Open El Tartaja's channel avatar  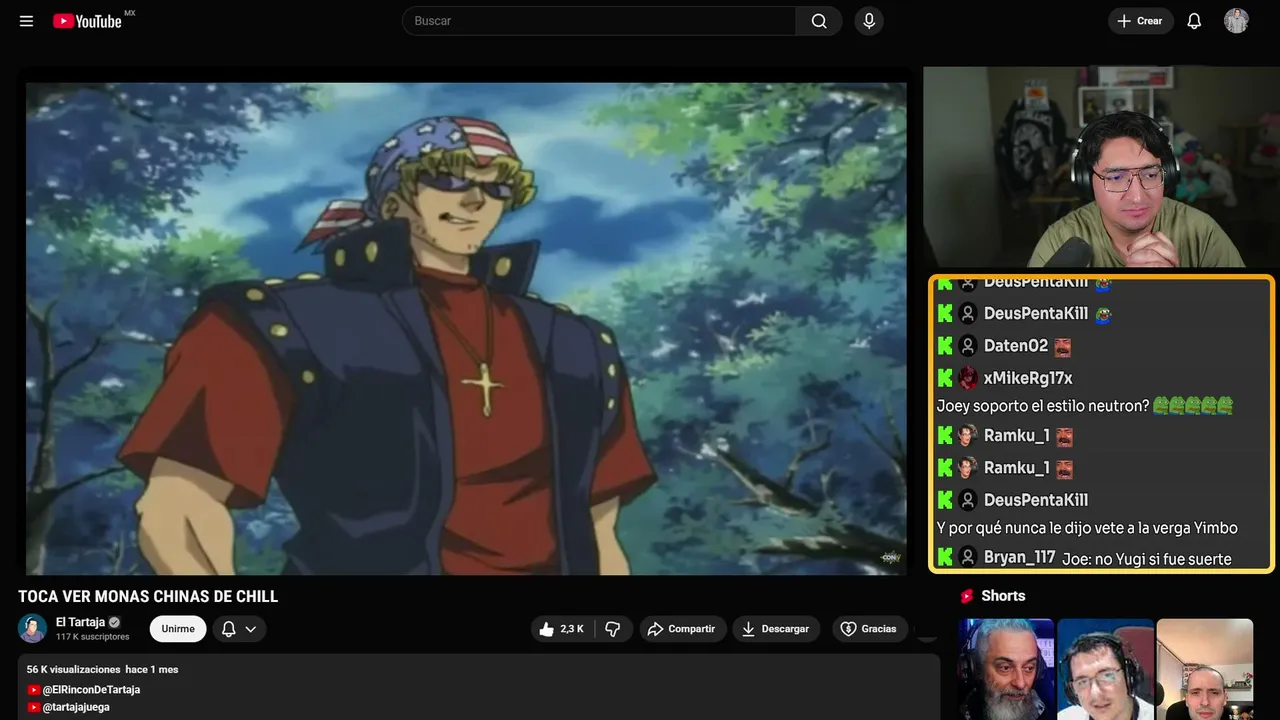tap(32, 628)
